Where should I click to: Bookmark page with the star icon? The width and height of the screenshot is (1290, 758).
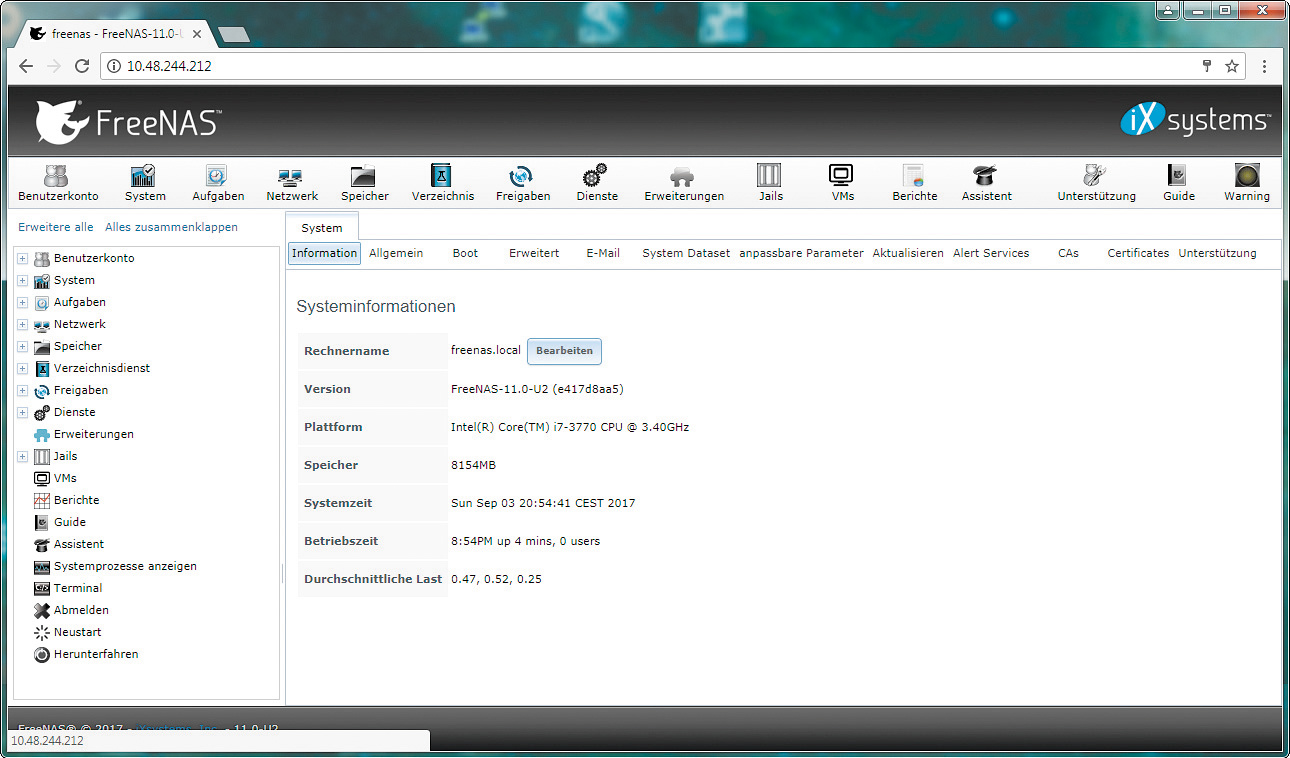[1232, 66]
